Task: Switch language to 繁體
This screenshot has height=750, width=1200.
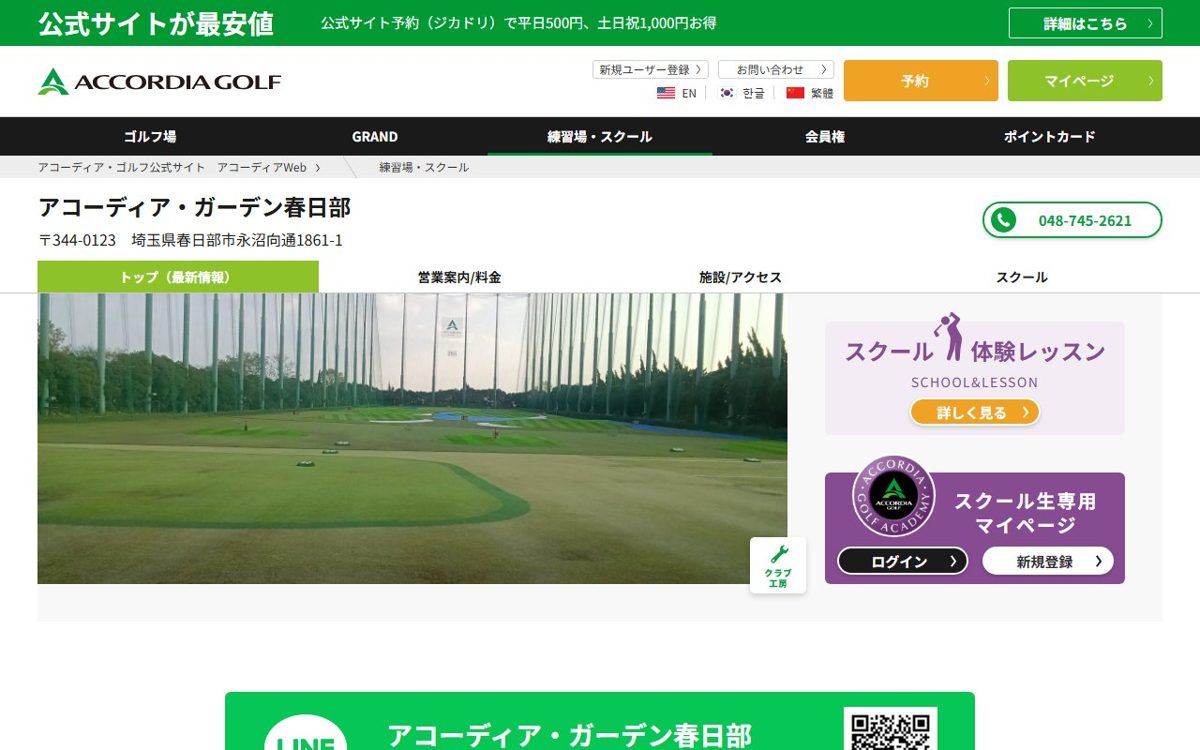Action: (x=822, y=93)
